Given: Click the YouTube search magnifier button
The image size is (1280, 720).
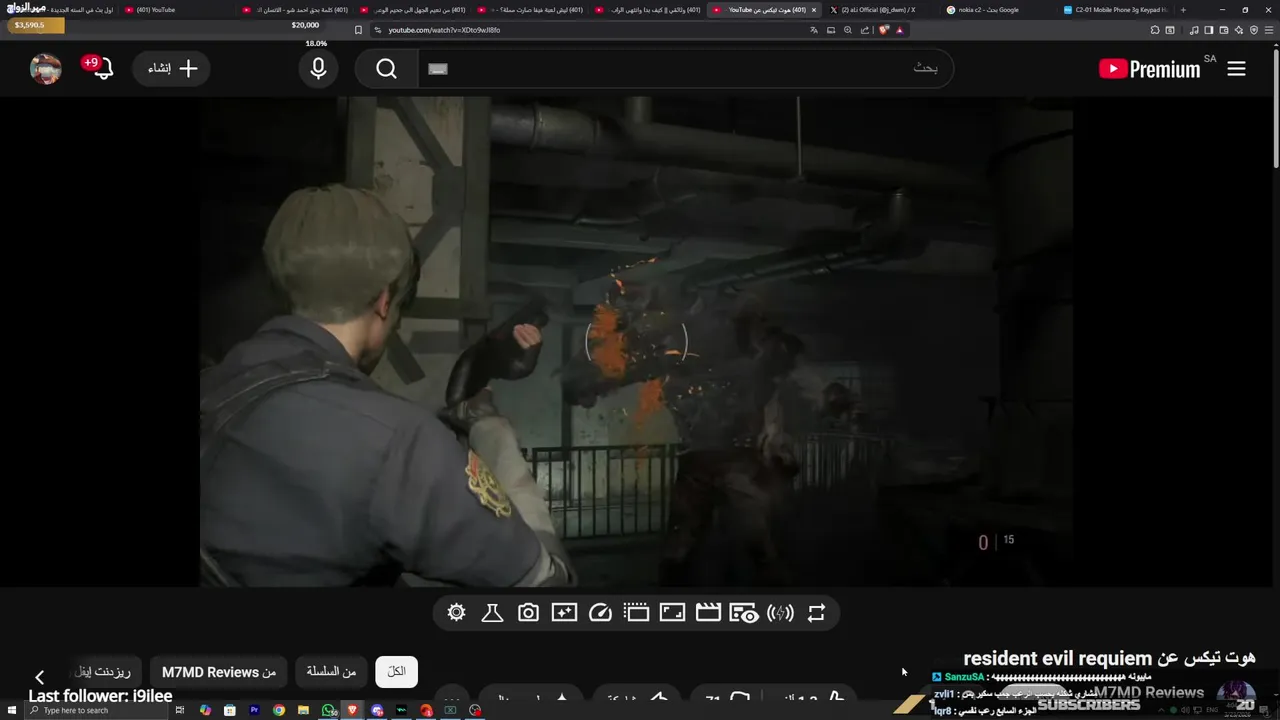Looking at the screenshot, I should click(387, 69).
